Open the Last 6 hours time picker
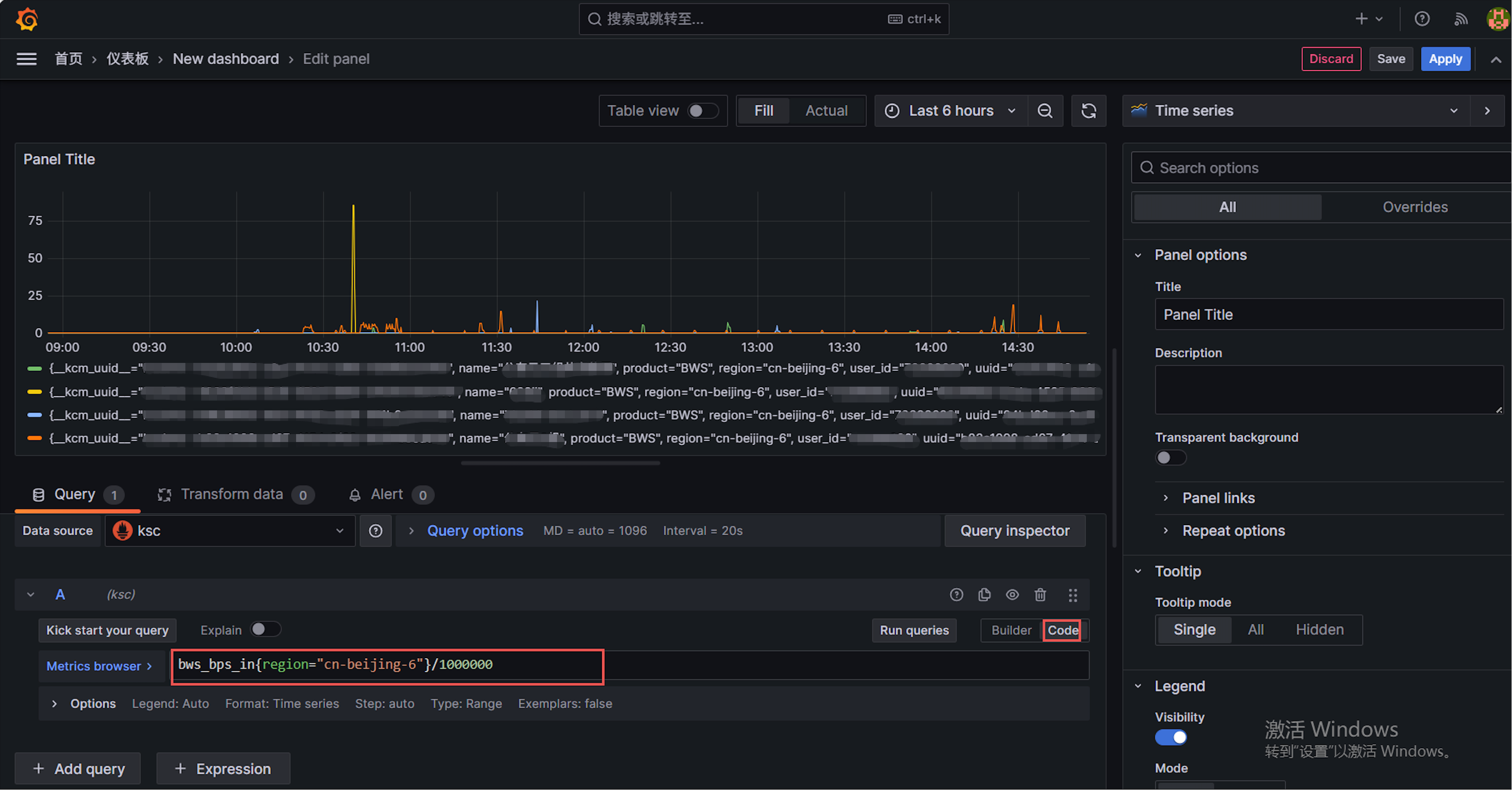 point(951,111)
